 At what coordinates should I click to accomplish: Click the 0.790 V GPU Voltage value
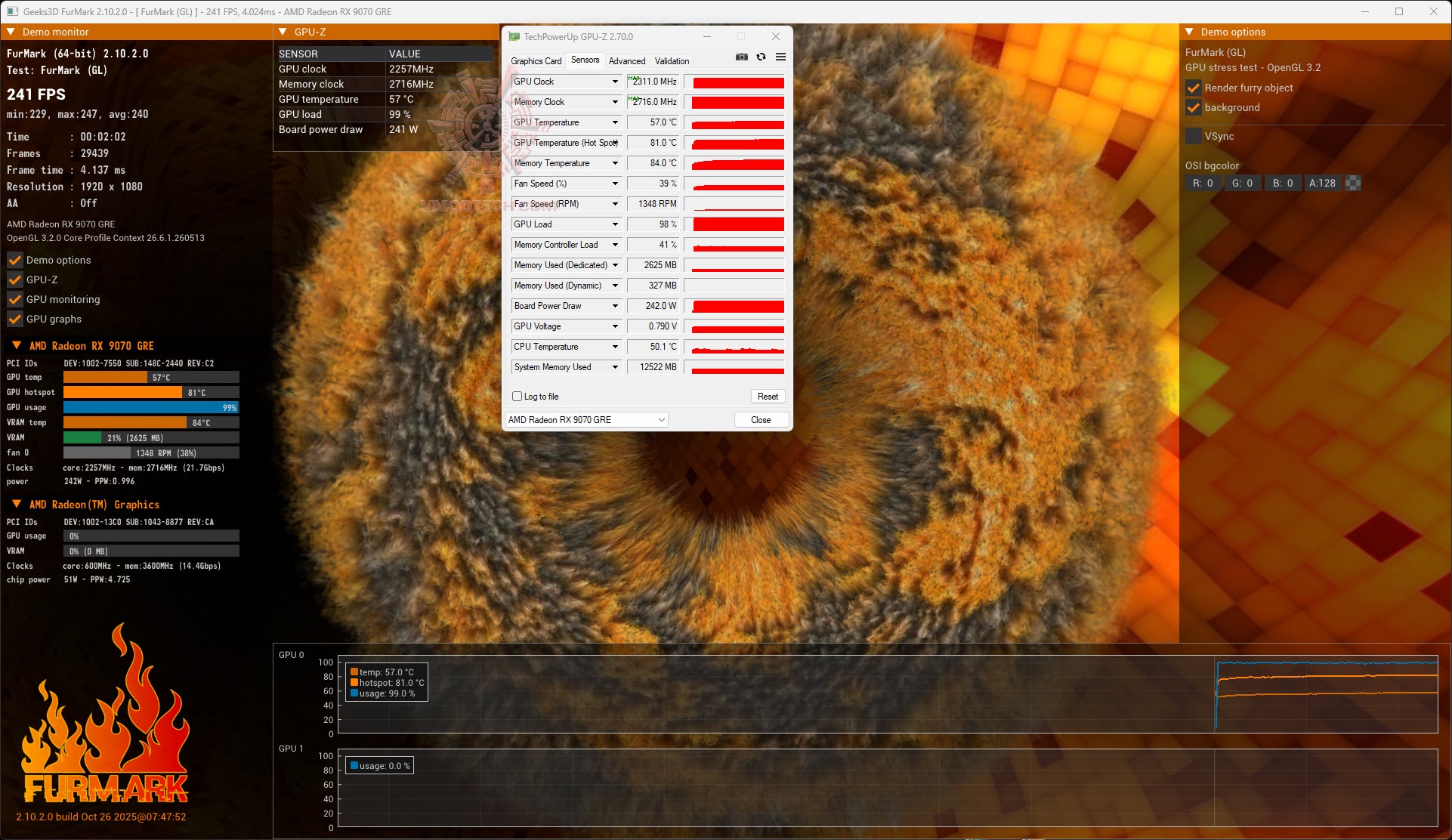pos(653,326)
